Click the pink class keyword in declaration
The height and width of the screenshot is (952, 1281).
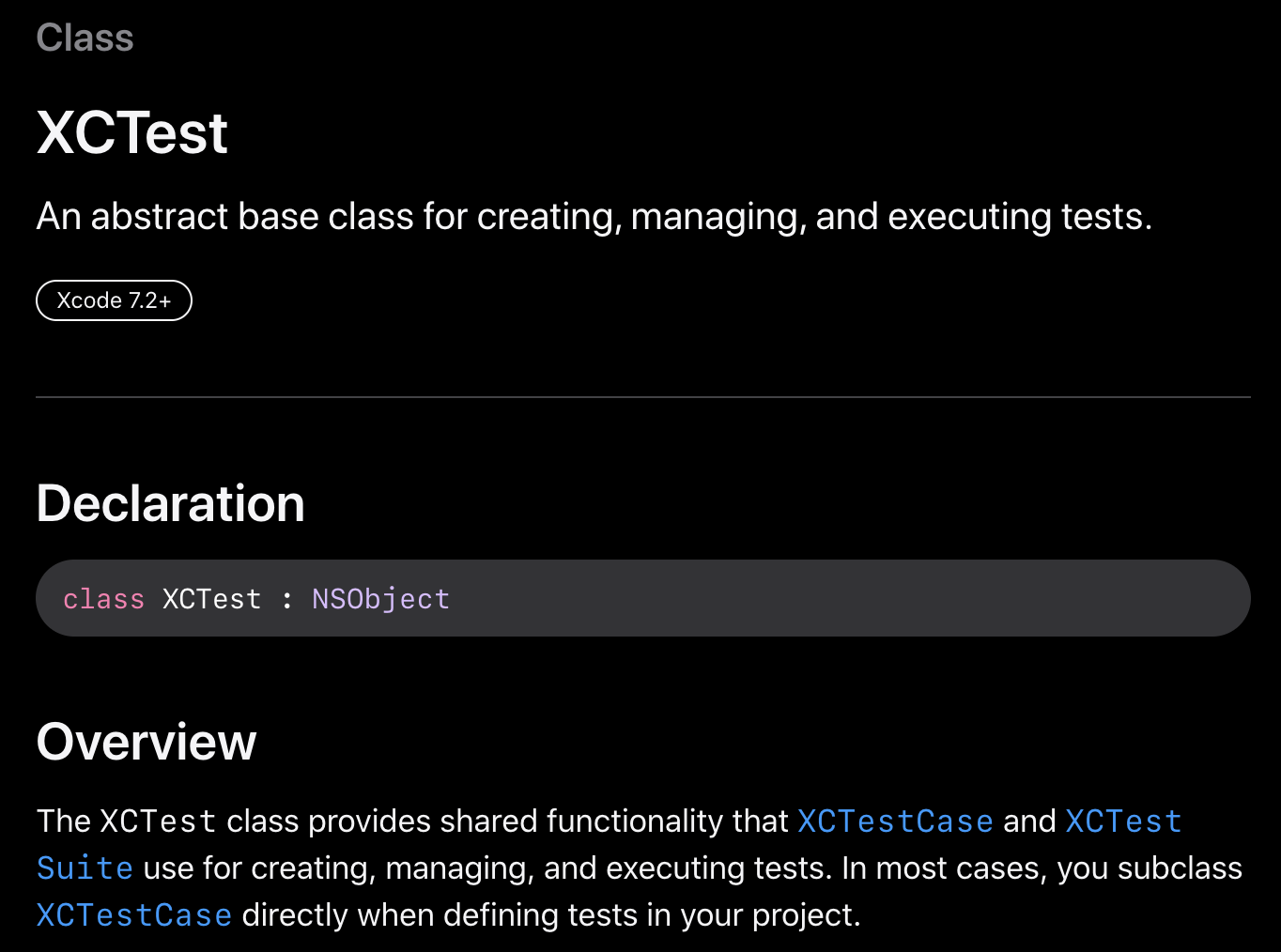point(103,599)
